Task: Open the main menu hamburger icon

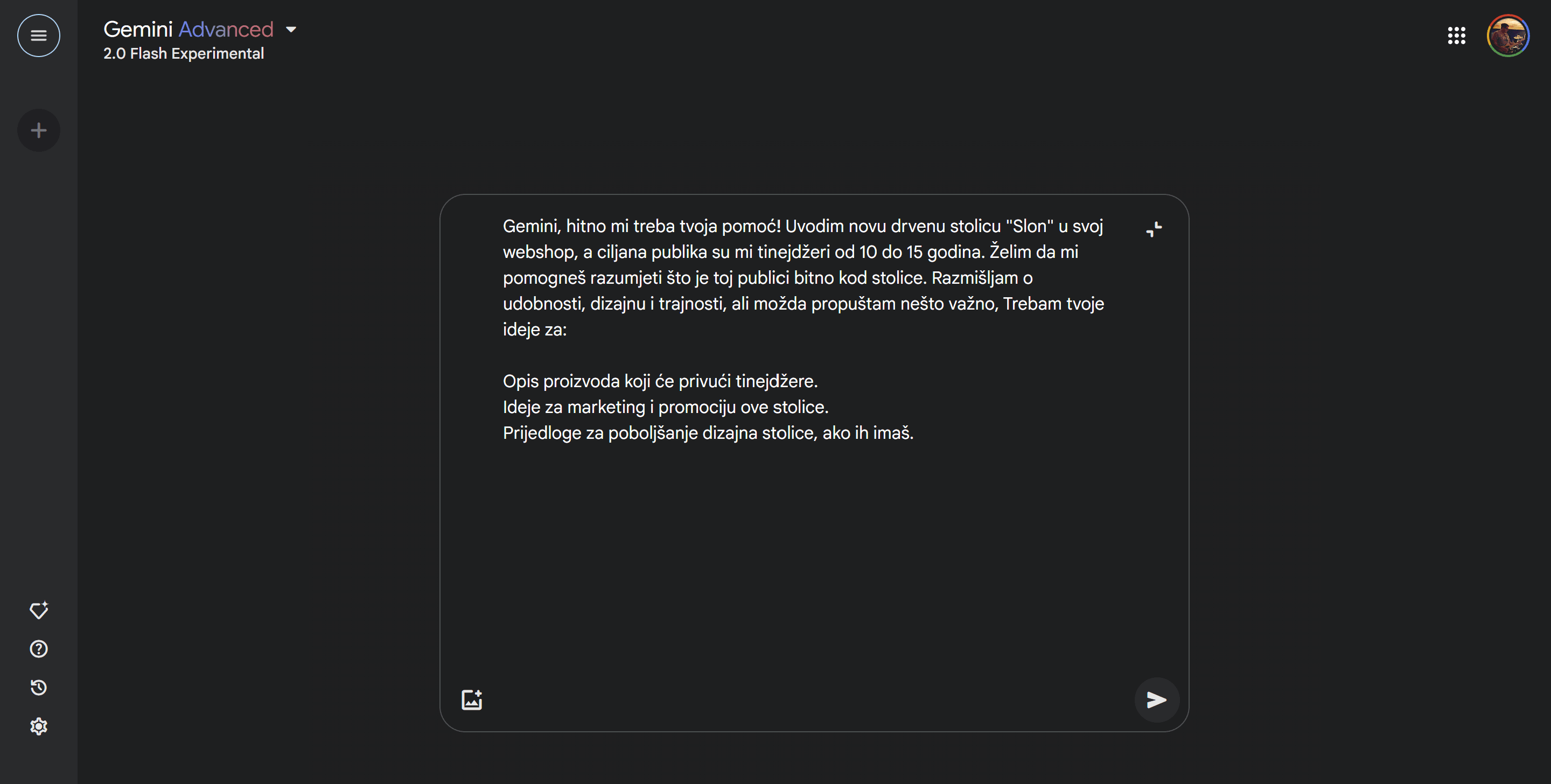Action: 39,36
